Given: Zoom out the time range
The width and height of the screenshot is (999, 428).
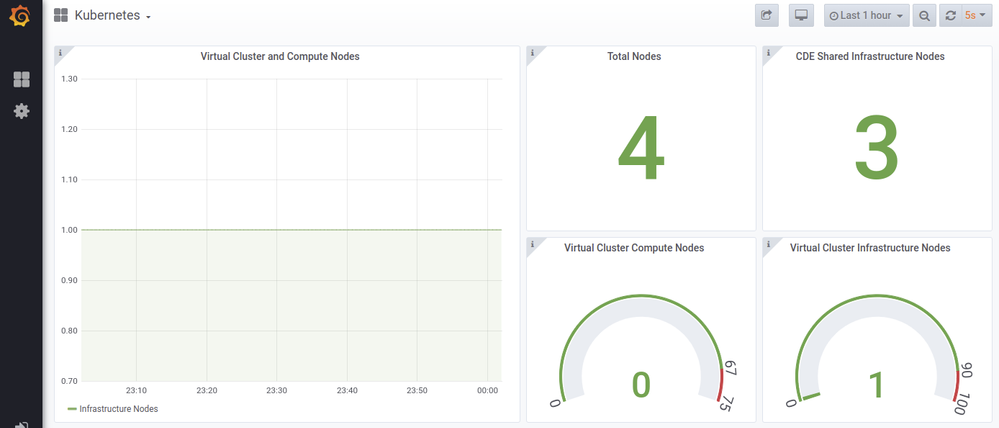Looking at the screenshot, I should point(924,15).
